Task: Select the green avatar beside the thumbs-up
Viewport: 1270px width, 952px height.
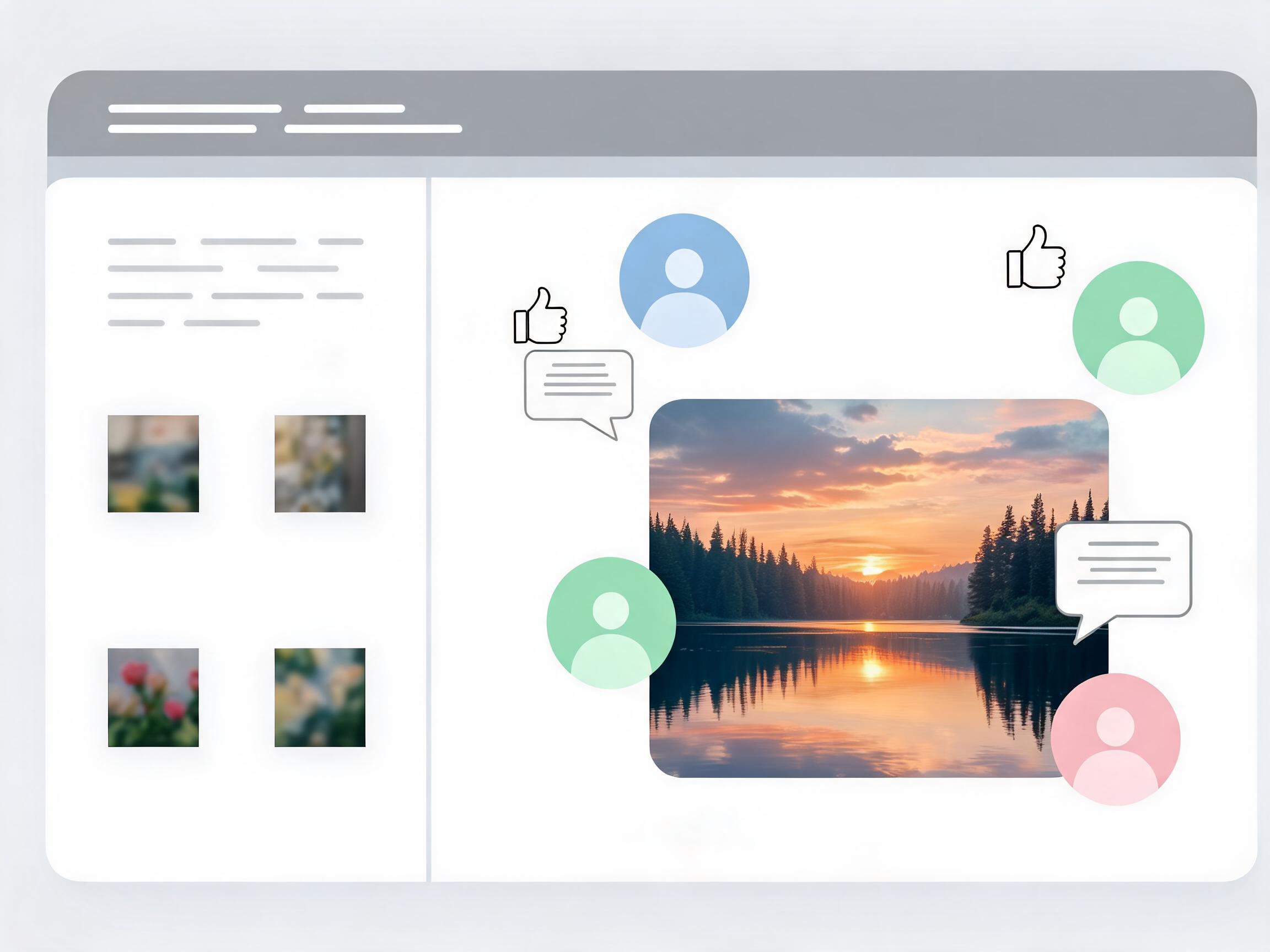Action: pyautogui.click(x=1138, y=328)
